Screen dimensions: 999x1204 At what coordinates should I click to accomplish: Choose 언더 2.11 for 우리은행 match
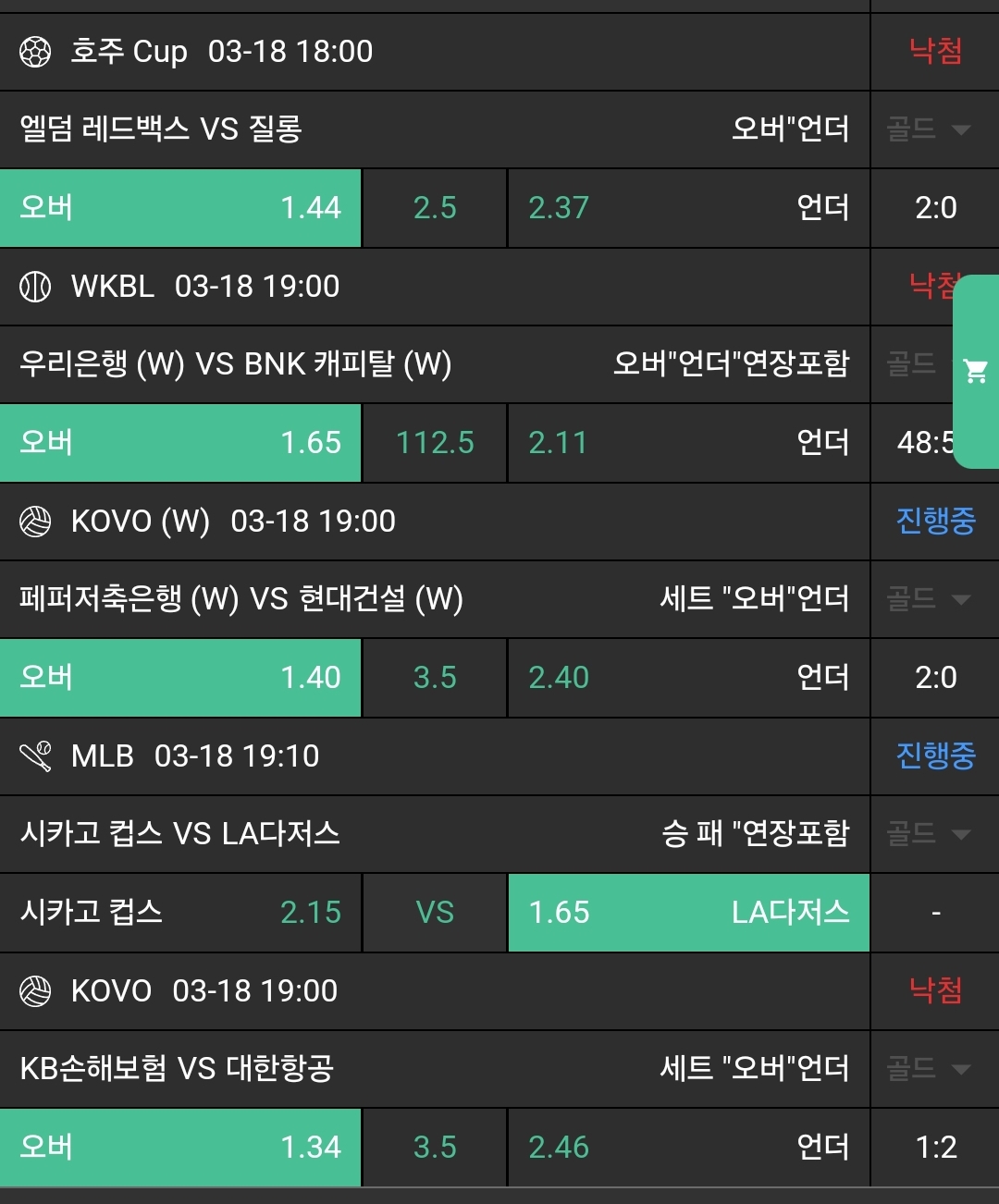(688, 443)
